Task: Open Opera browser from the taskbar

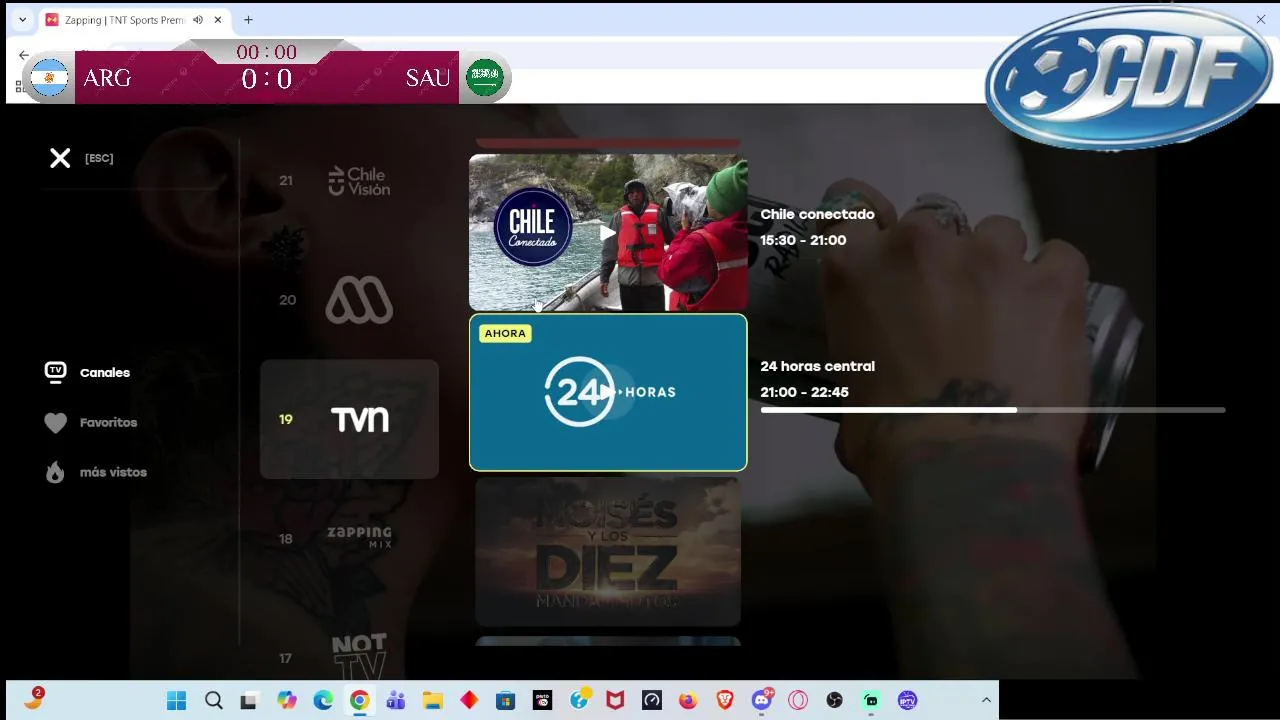Action: [x=798, y=700]
